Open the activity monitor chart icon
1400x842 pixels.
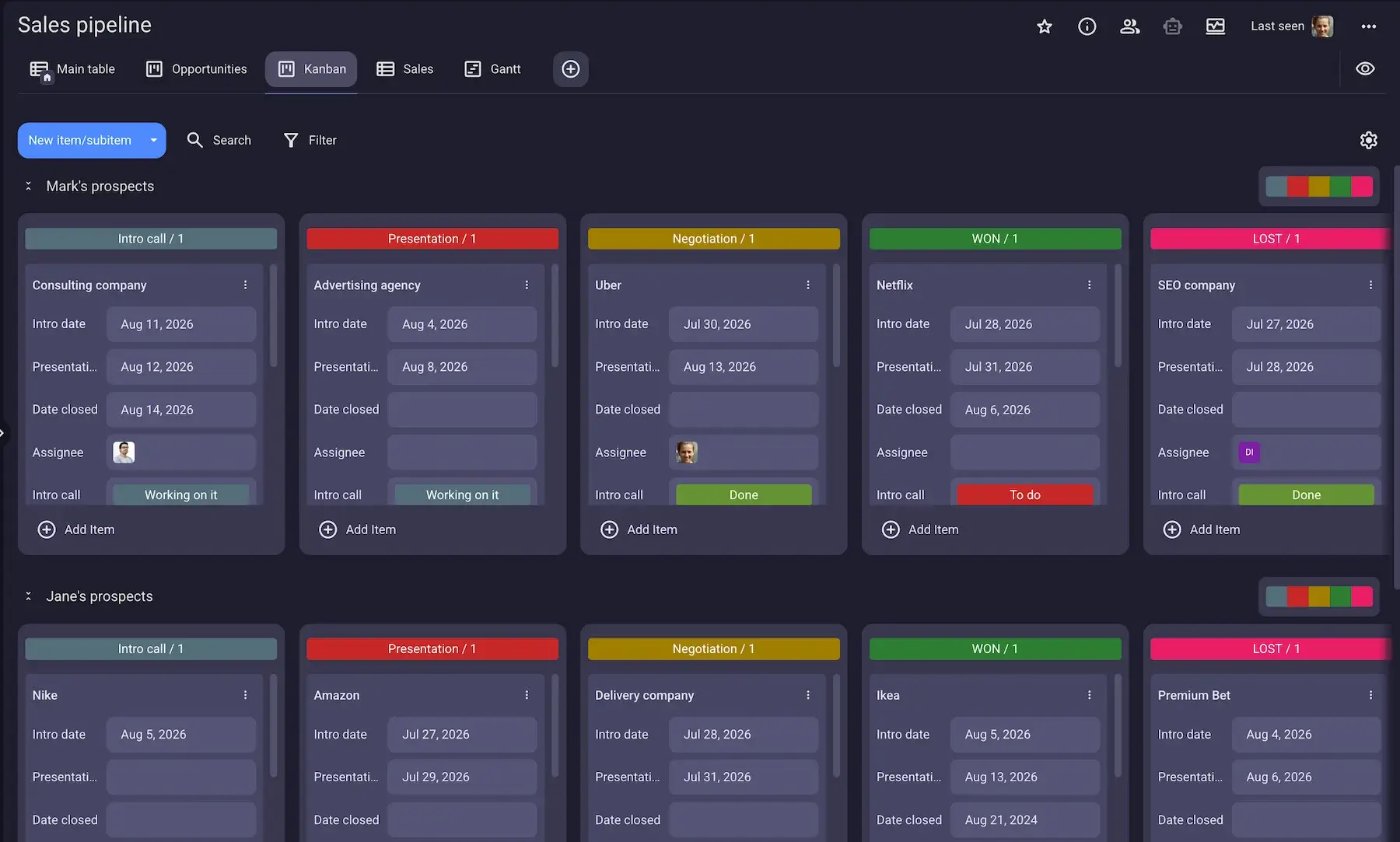point(1216,26)
